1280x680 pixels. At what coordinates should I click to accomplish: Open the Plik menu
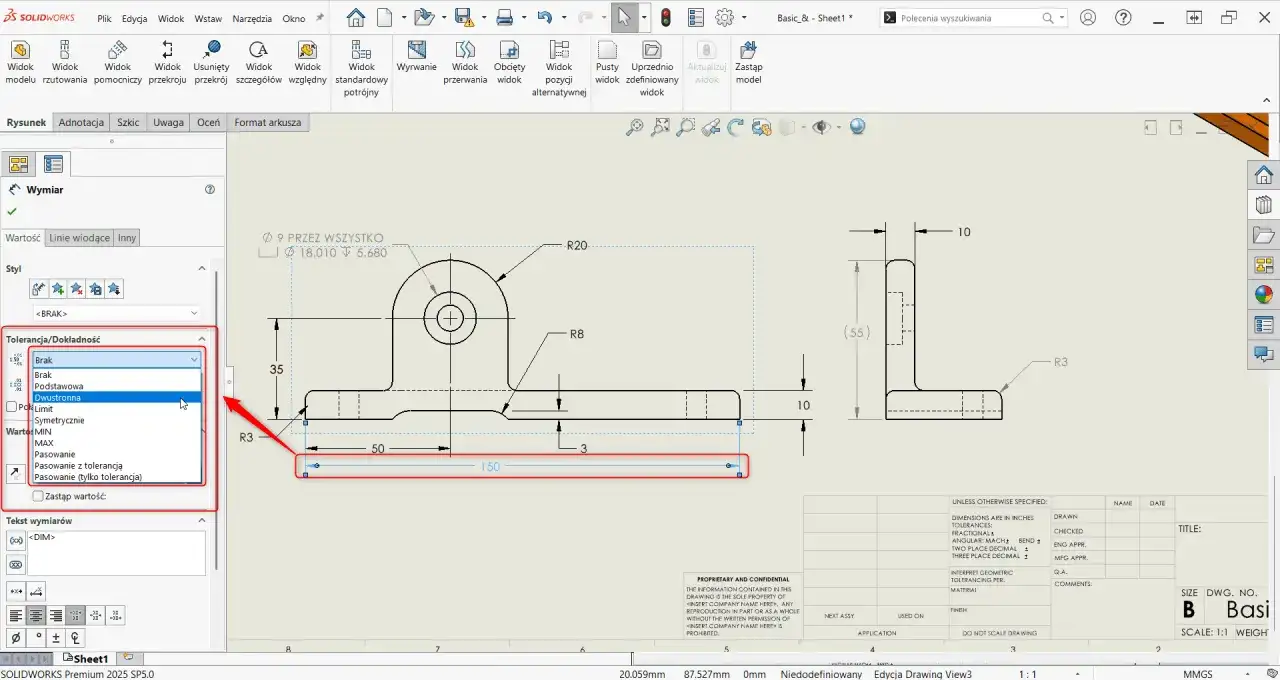point(105,19)
